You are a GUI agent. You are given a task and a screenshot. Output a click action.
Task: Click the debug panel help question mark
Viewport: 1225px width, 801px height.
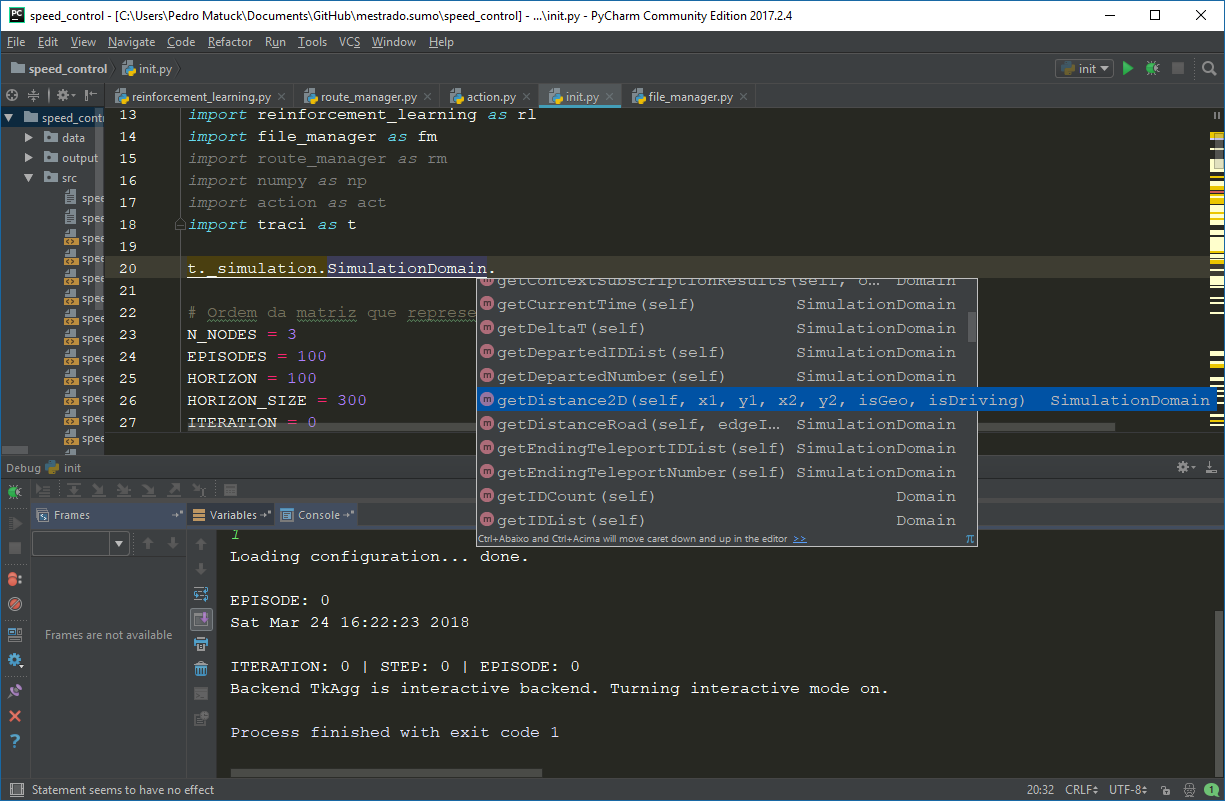point(15,741)
